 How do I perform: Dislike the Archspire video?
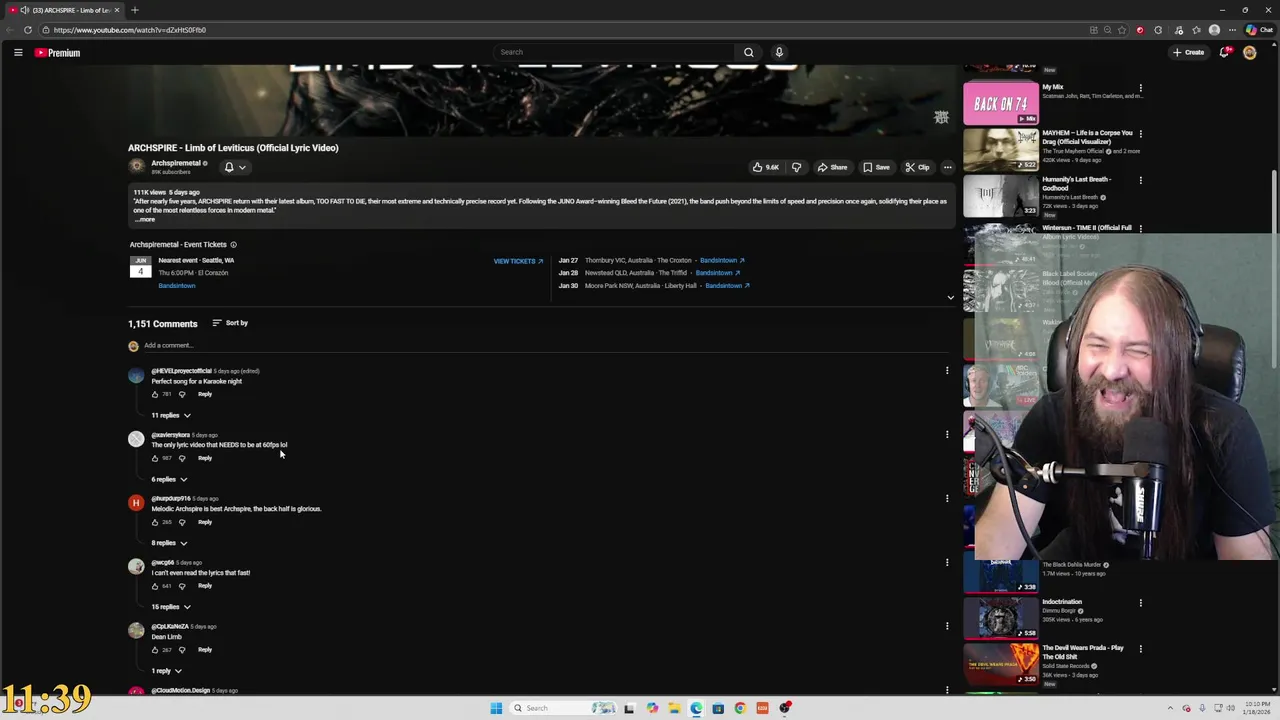tap(796, 167)
